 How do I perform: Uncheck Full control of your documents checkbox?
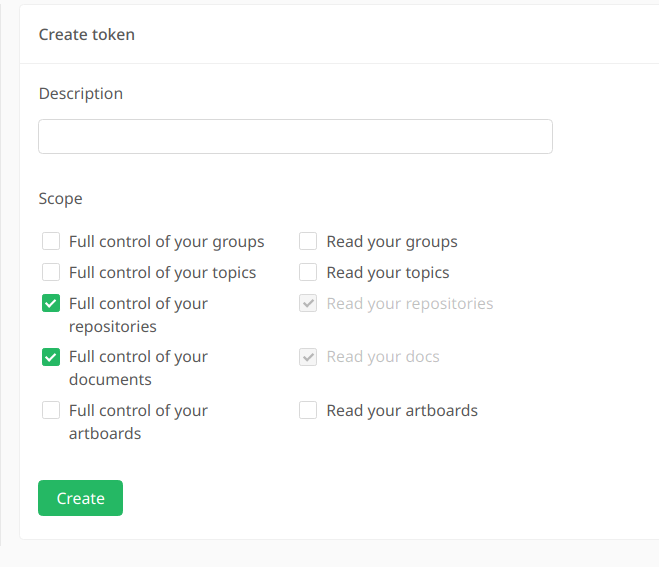pyautogui.click(x=51, y=356)
